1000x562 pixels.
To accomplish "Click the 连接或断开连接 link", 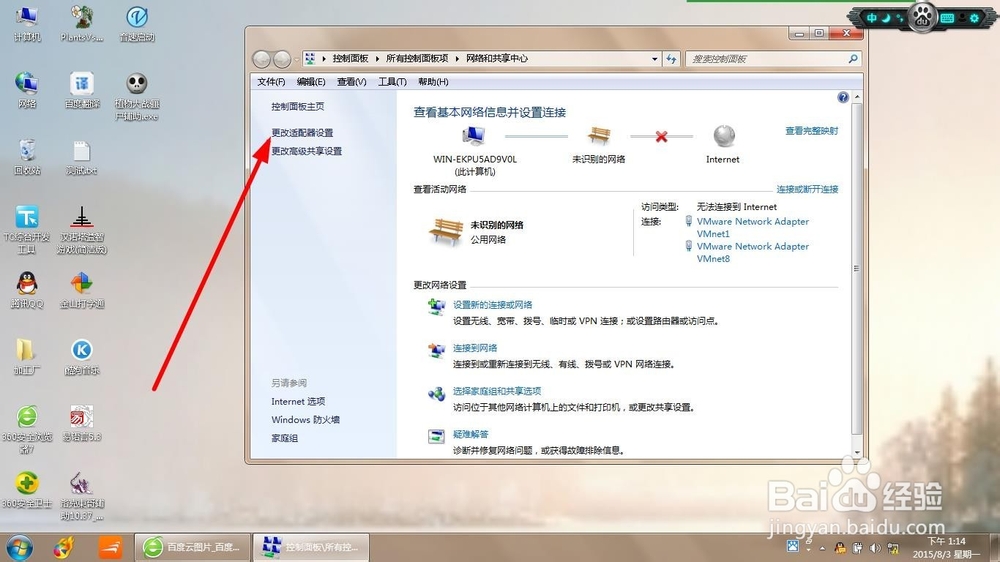I will [x=807, y=189].
